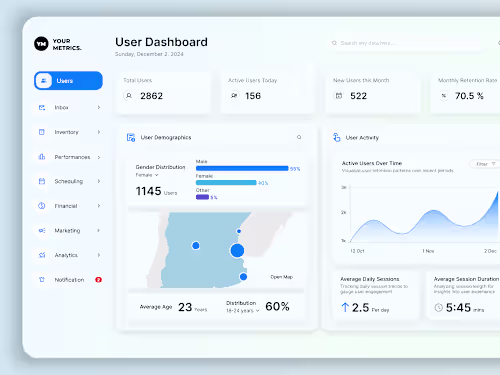Open the Inbox sidebar icon
This screenshot has width=500, height=375.
(x=42, y=107)
